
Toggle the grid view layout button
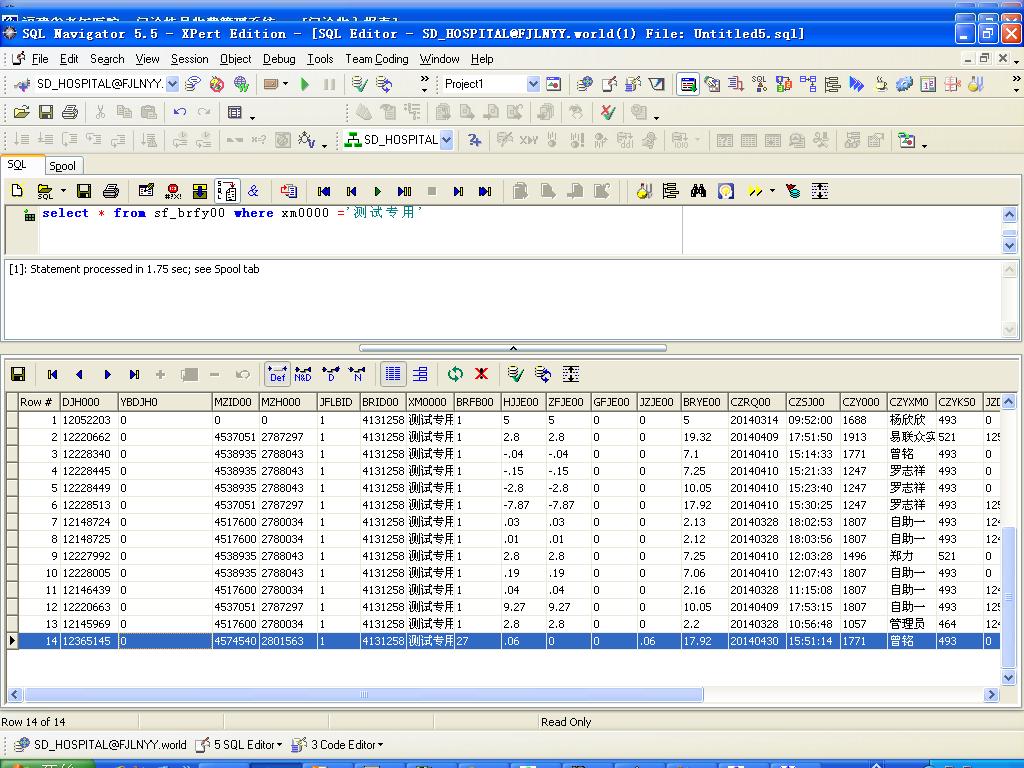[393, 374]
